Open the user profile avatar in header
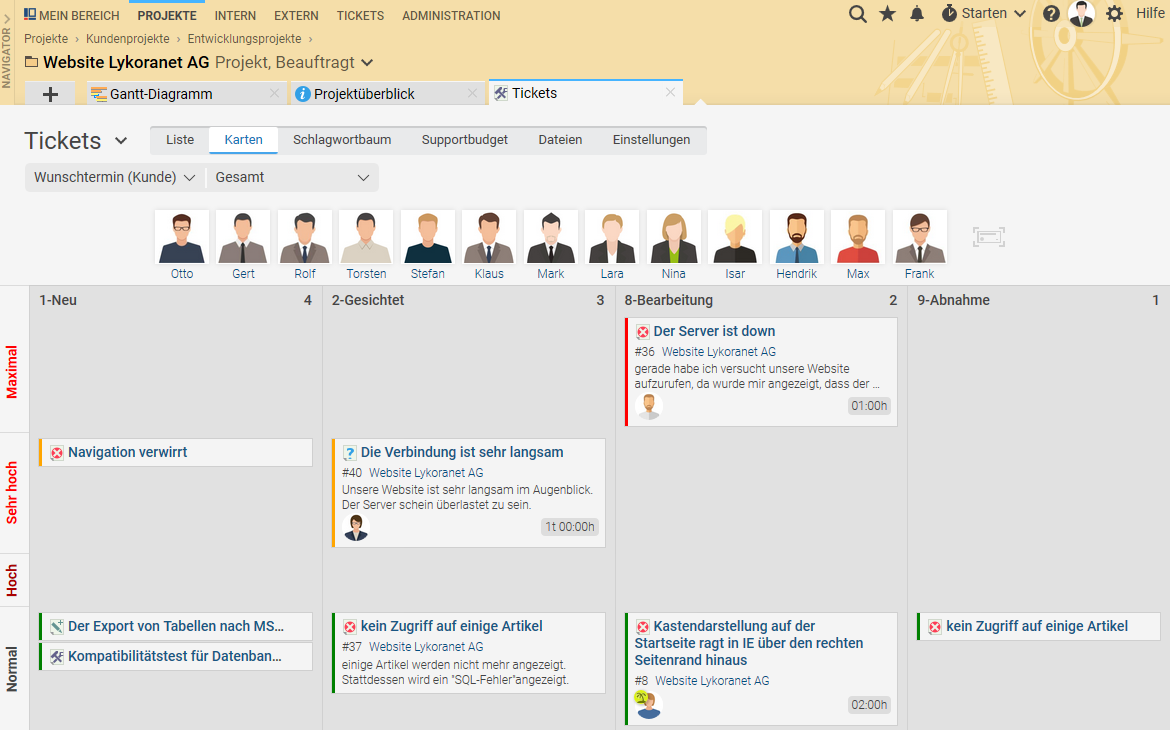Screen dimensions: 1170x730 tap(1081, 13)
